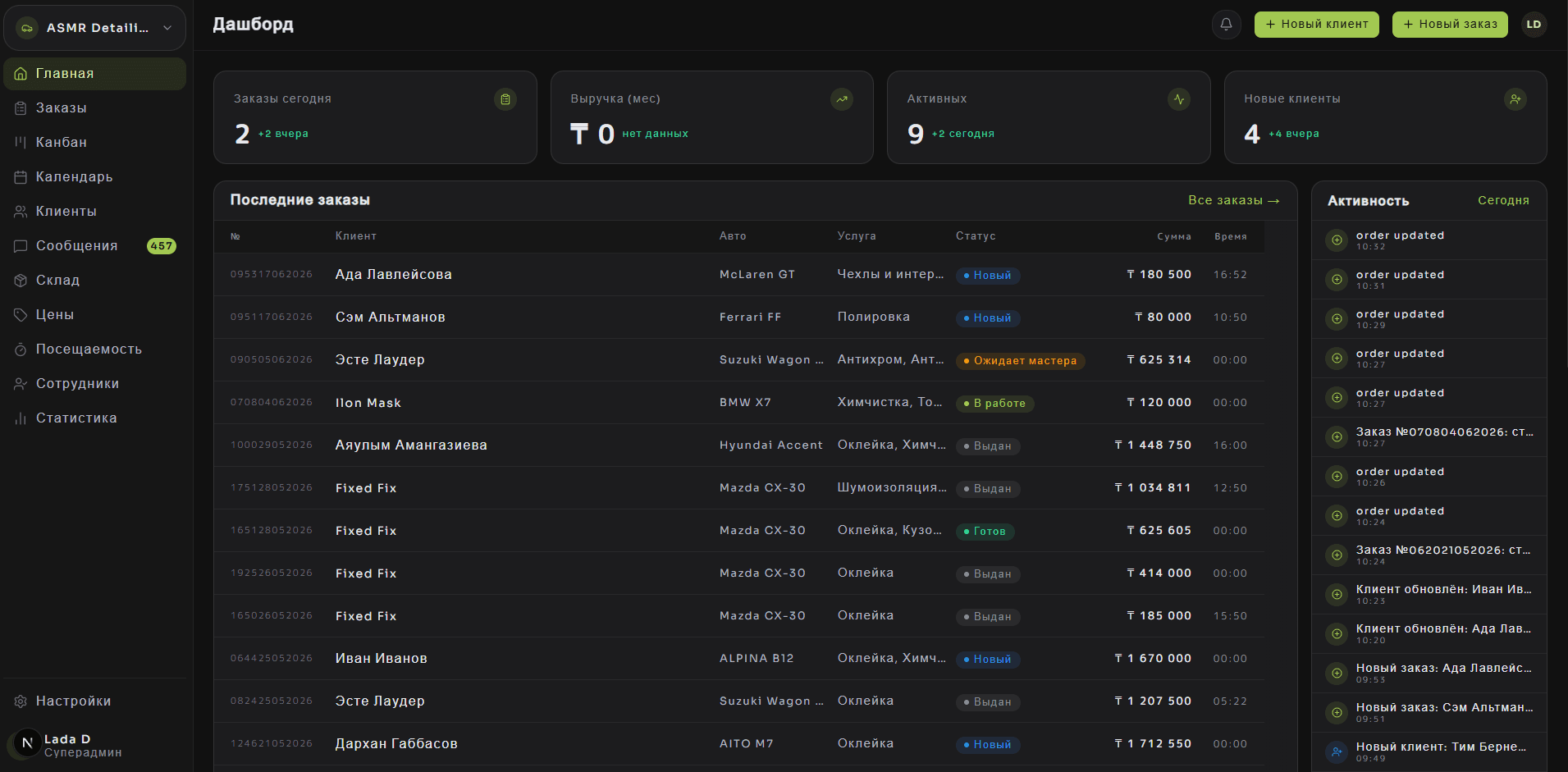Follow the Все заказы link
1568x772 pixels.
(1233, 200)
